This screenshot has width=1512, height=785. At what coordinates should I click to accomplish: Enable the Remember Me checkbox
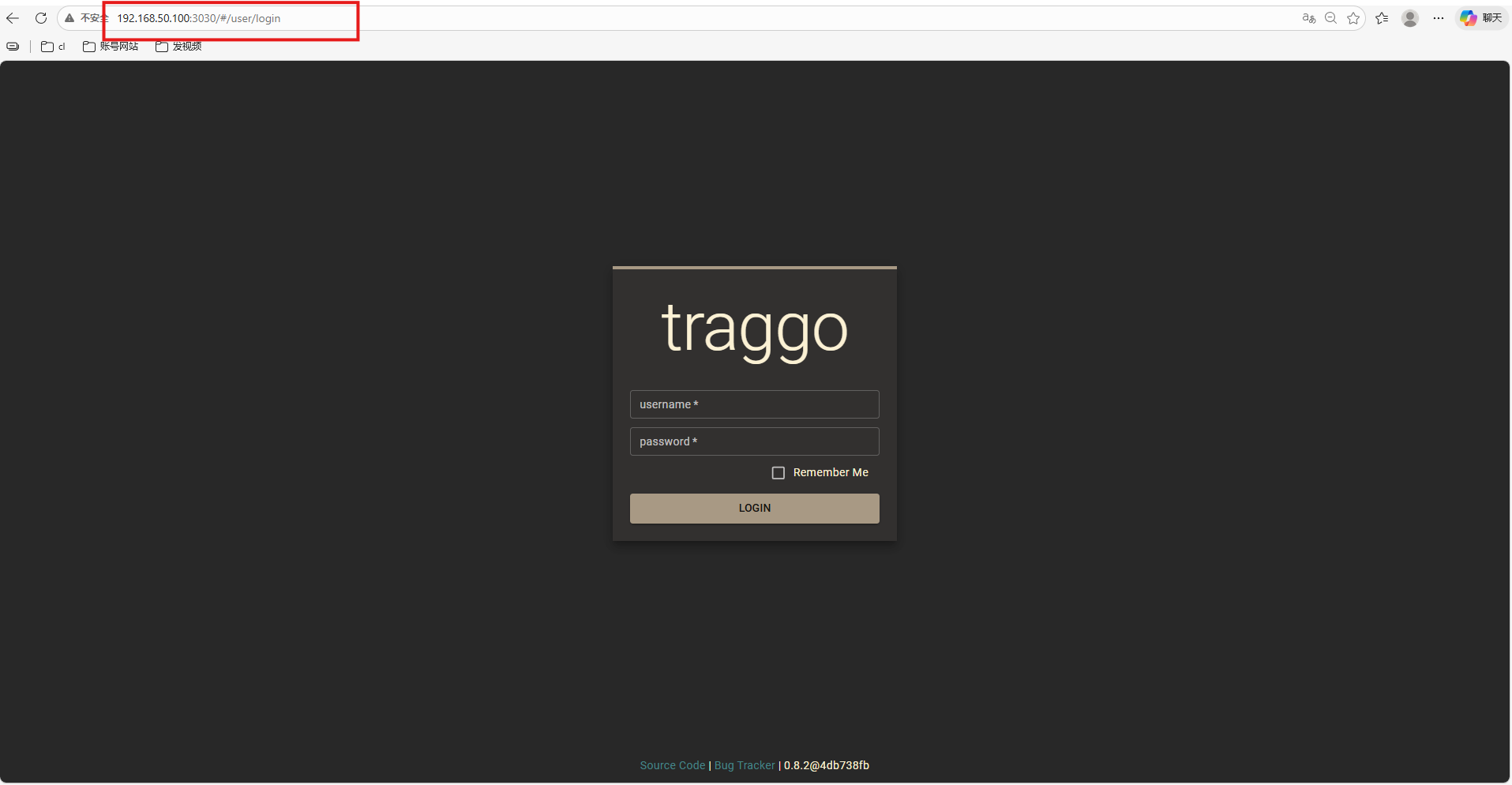point(779,473)
